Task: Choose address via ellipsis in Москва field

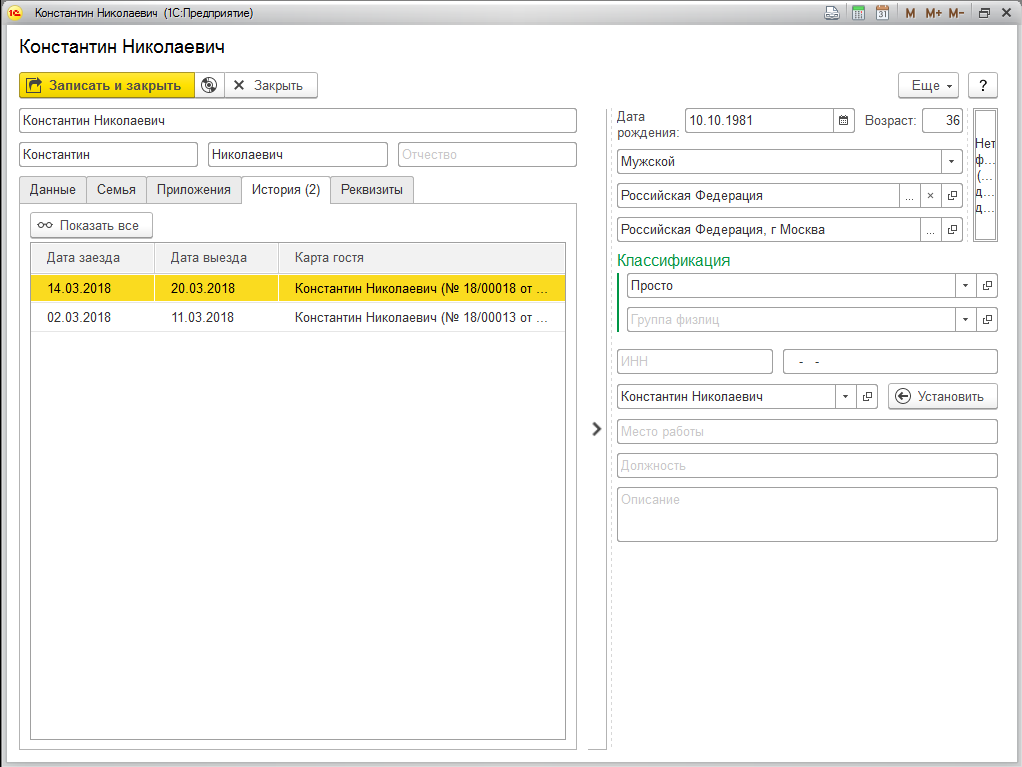Action: (x=931, y=229)
